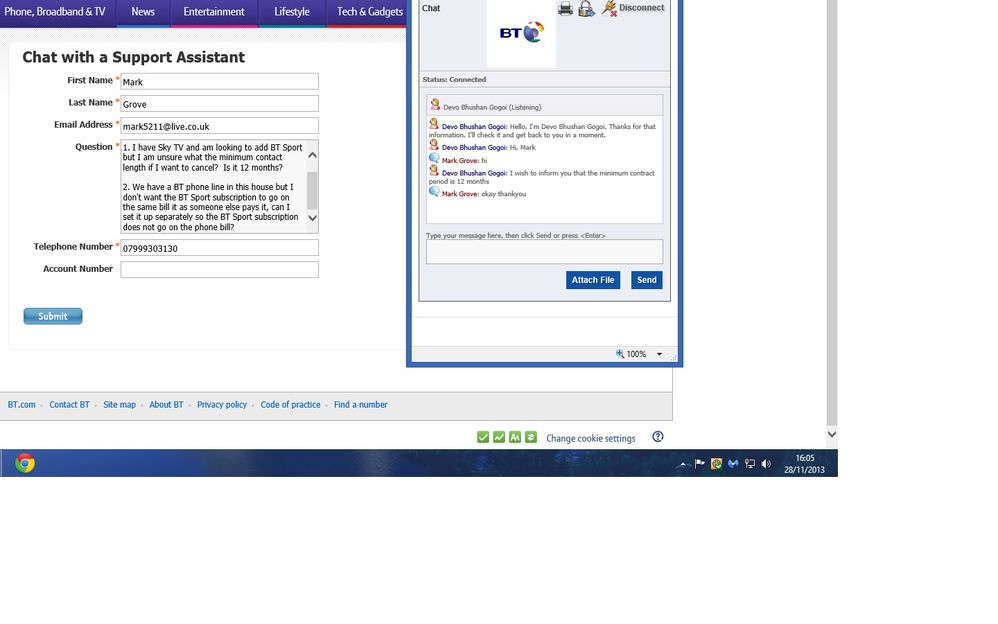The width and height of the screenshot is (998, 624).
Task: Click the padlock icon beside the printer
Action: (x=586, y=8)
